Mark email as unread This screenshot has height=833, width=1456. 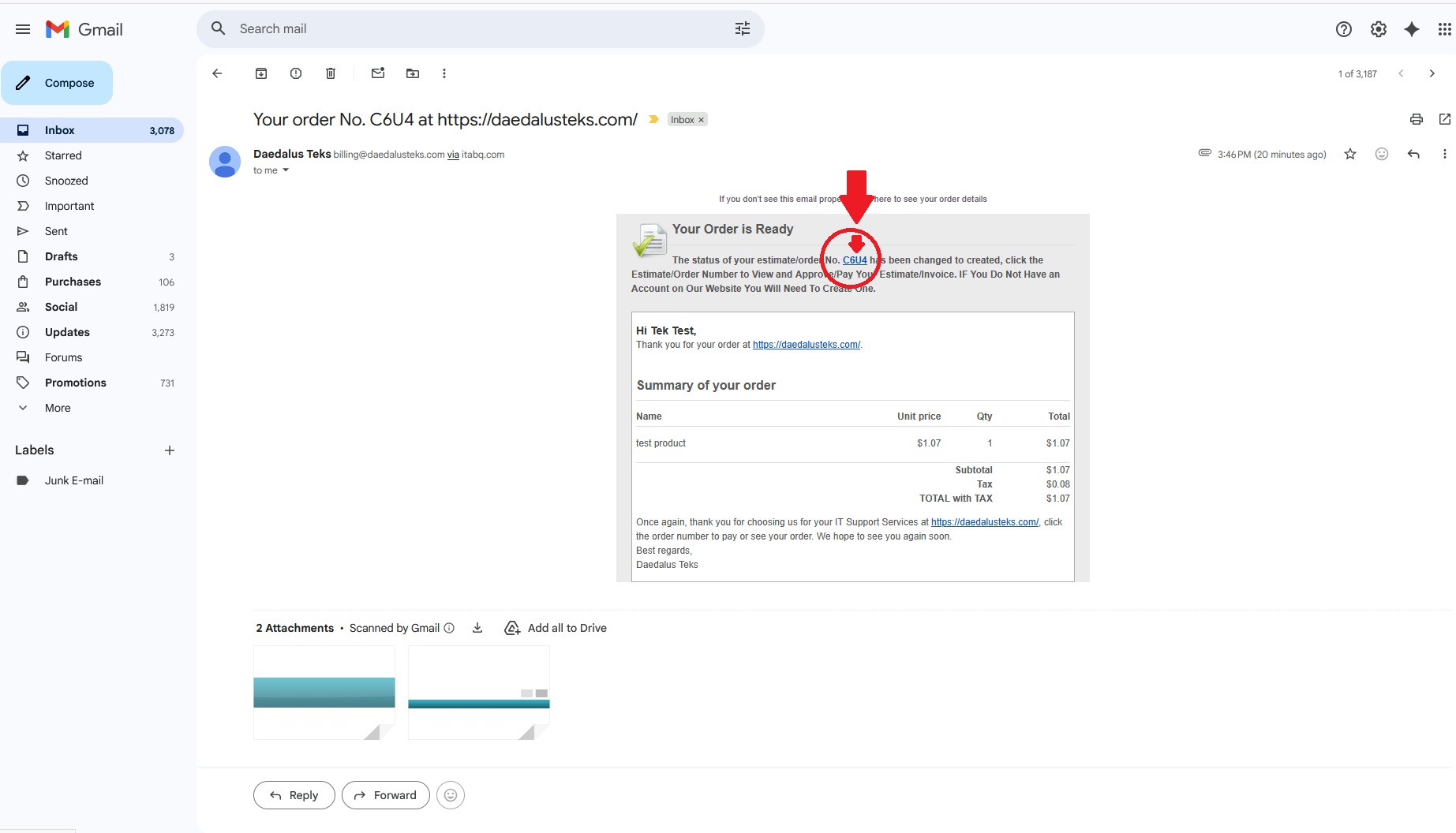point(378,73)
